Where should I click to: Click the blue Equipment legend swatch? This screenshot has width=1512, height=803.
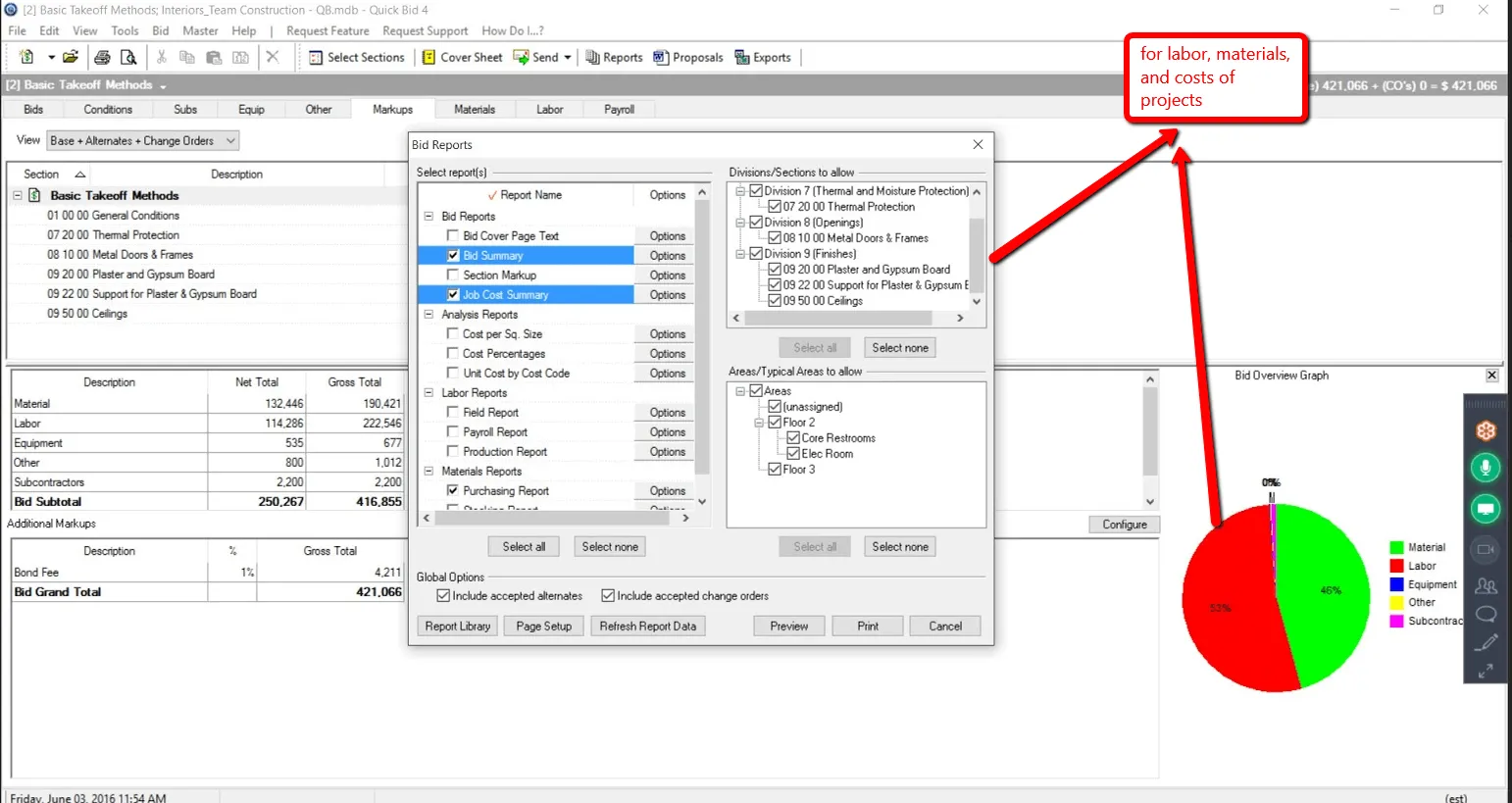click(1396, 584)
